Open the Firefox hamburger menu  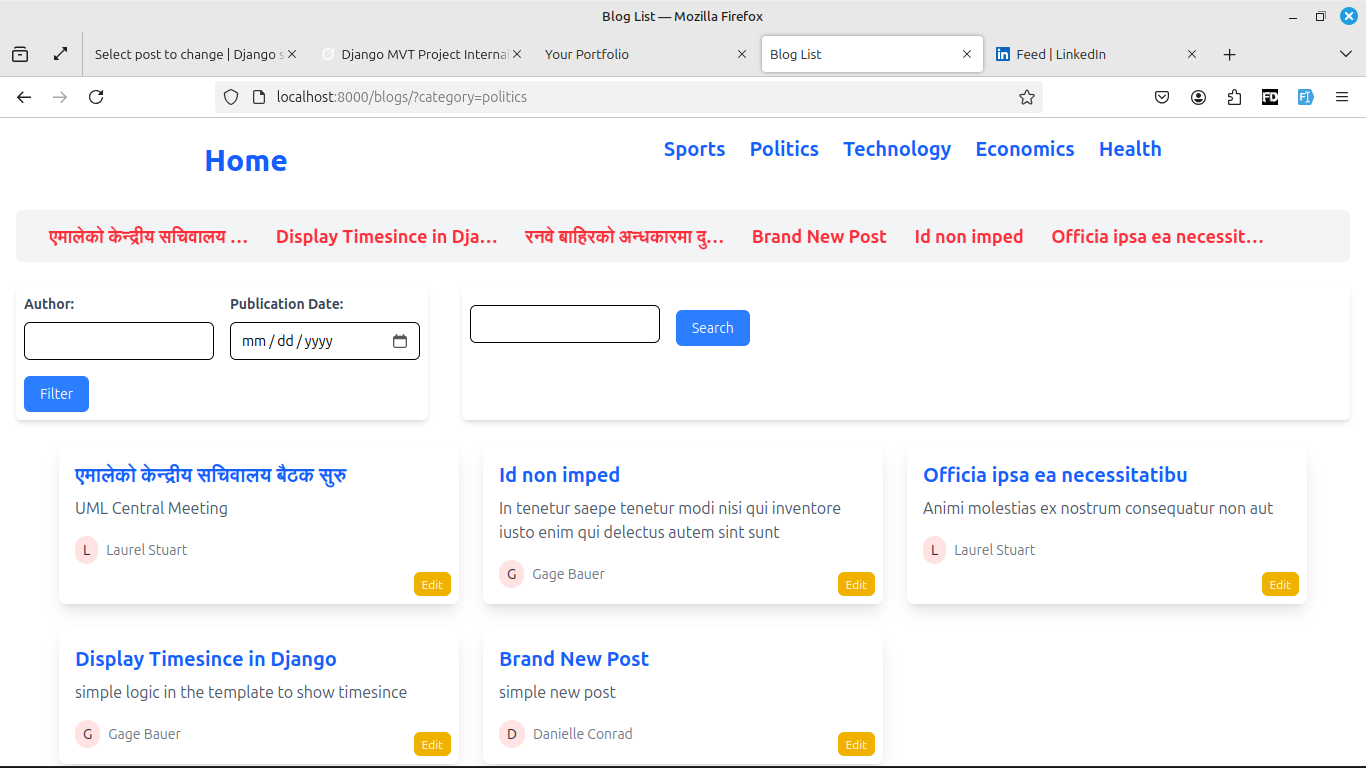1342,97
